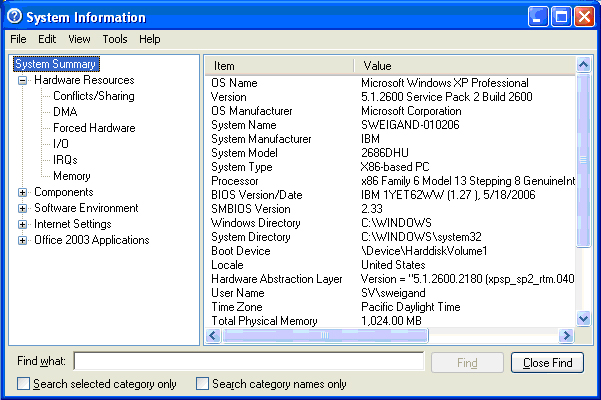This screenshot has height=400, width=601.
Task: Open the File menu
Action: click(18, 39)
